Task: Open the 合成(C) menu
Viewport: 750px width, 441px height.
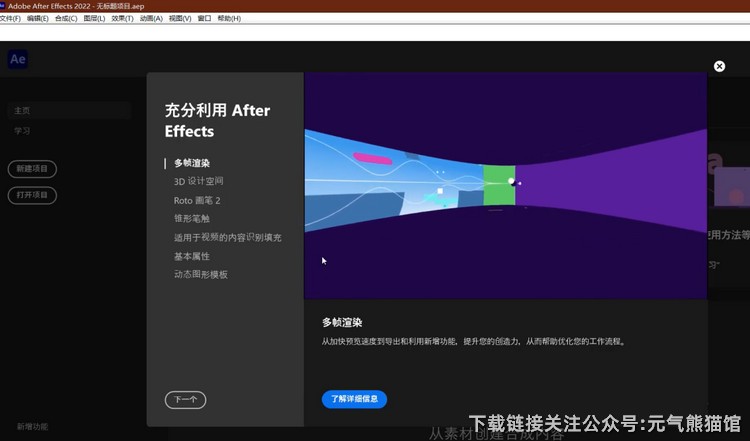Action: [x=66, y=18]
